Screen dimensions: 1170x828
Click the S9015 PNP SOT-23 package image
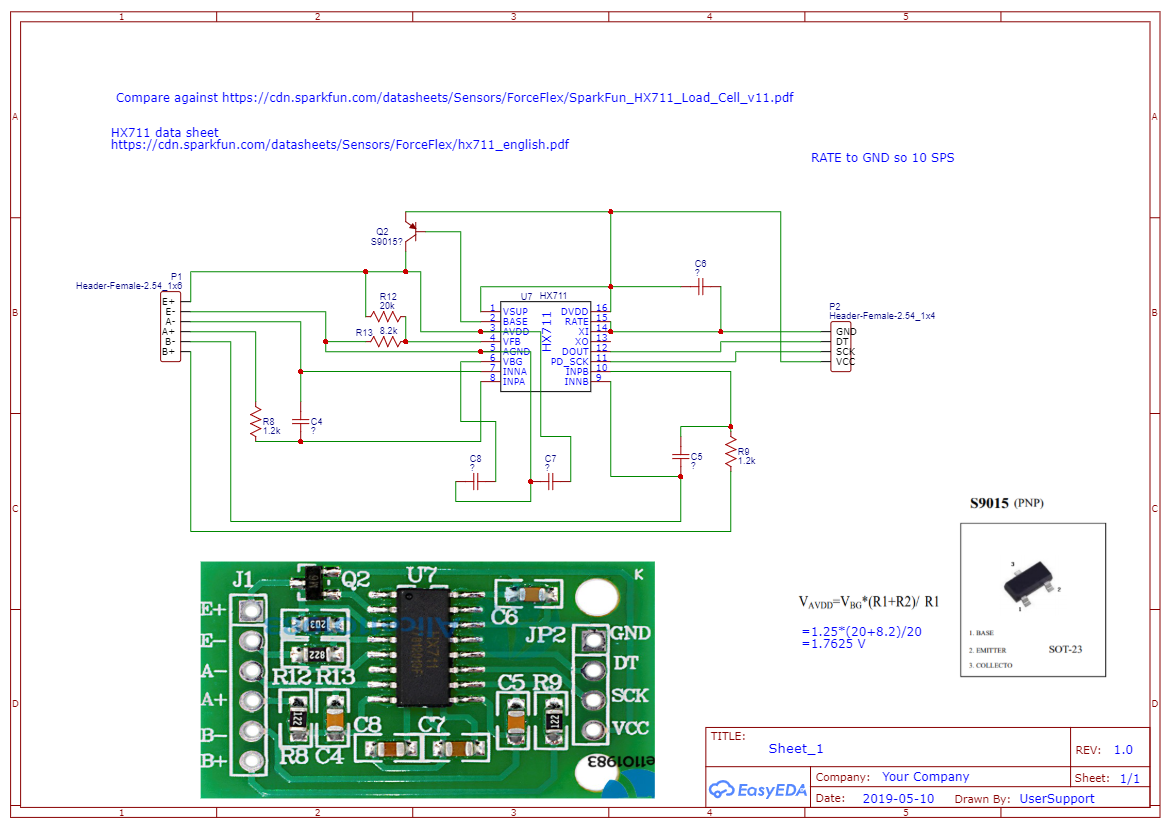[x=1033, y=600]
